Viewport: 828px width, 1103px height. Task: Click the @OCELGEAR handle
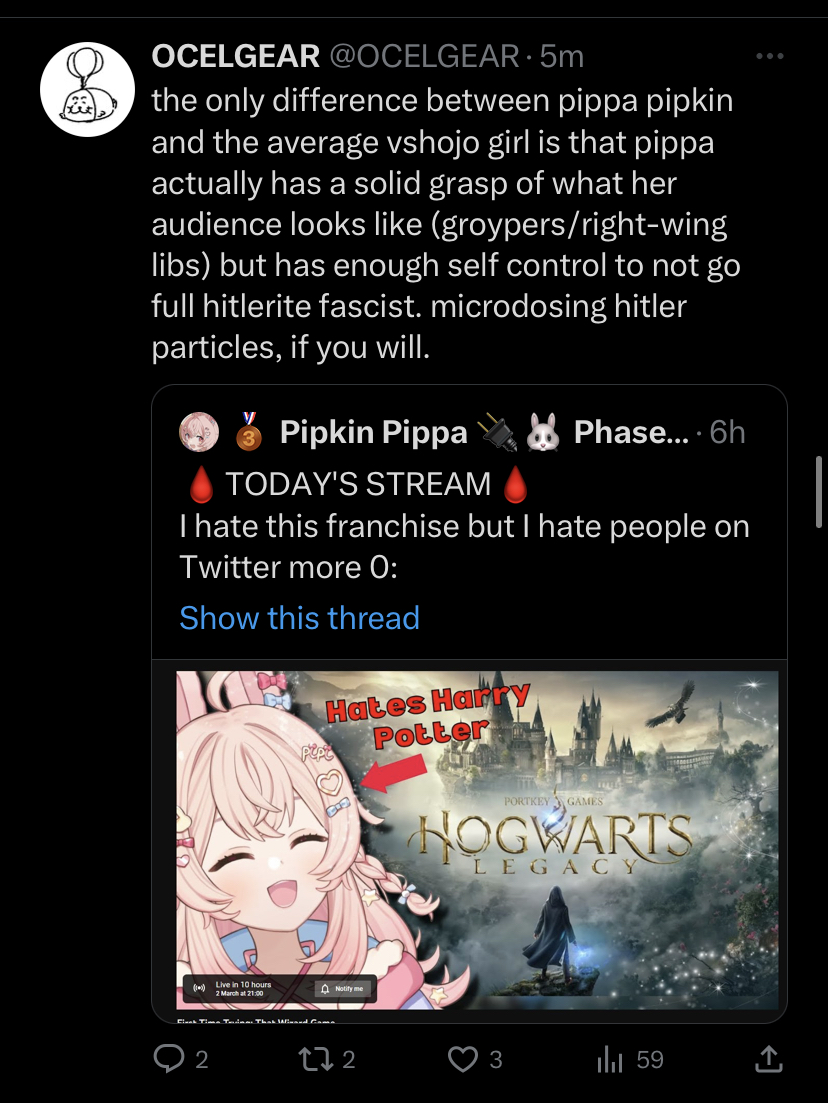point(424,56)
